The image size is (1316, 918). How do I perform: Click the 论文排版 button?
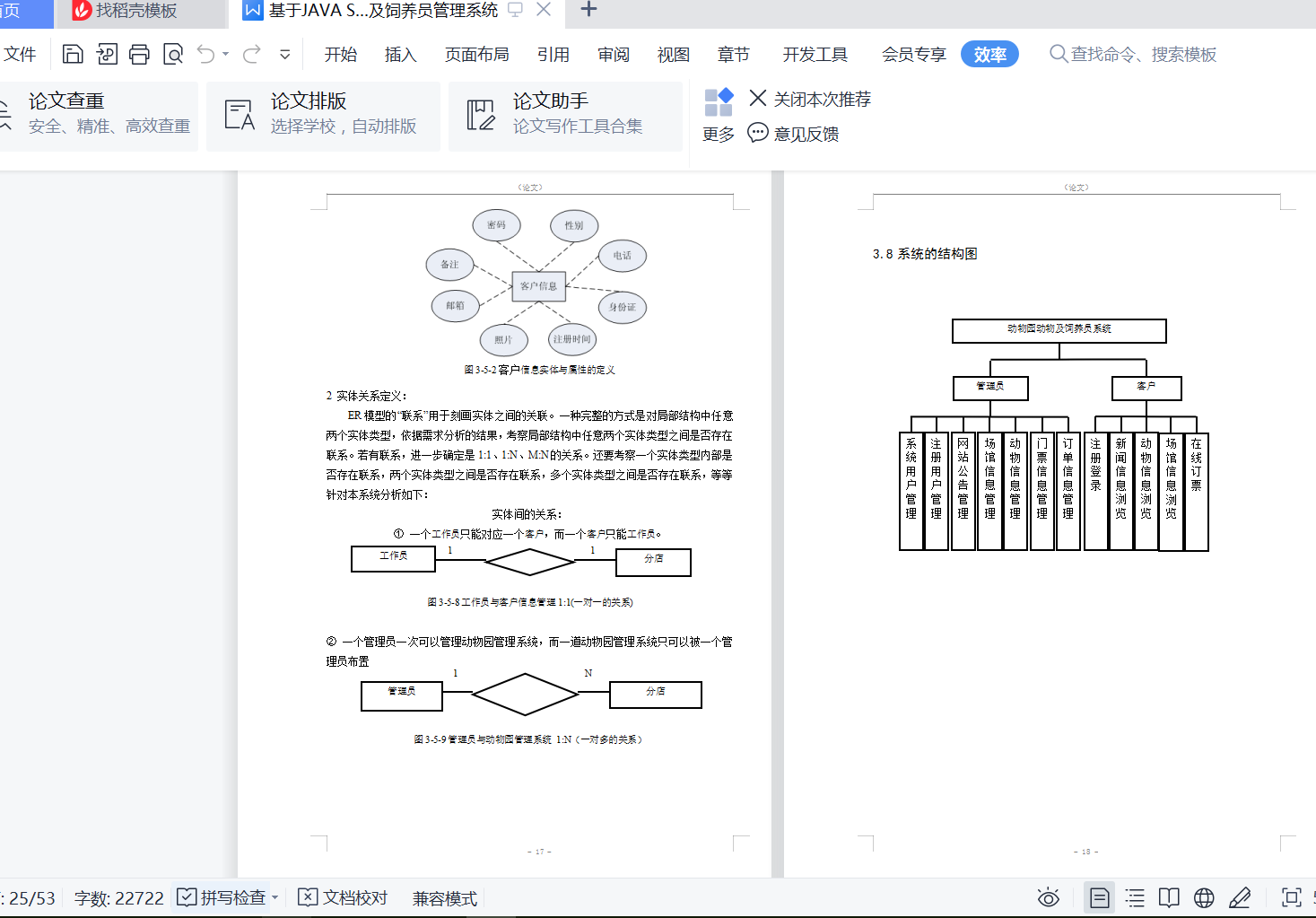[x=324, y=116]
